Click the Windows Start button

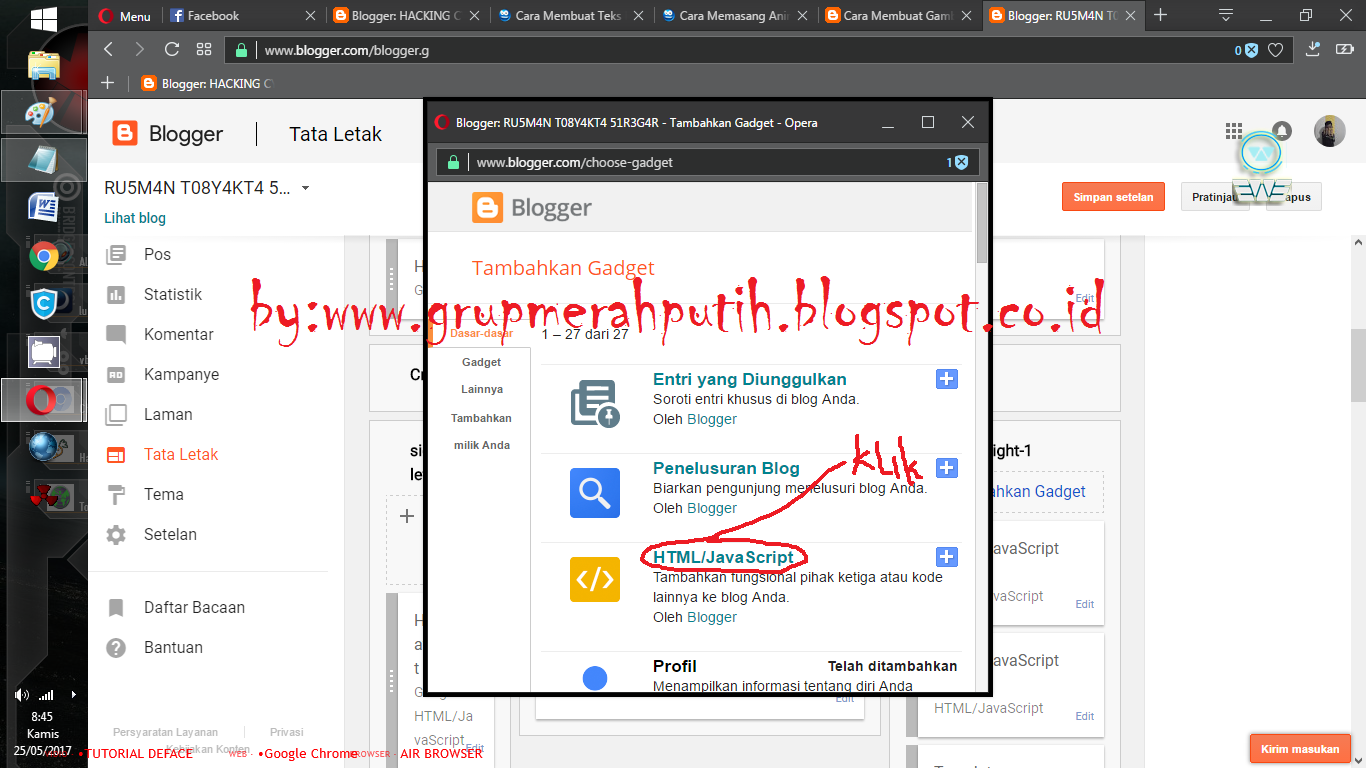click(x=43, y=18)
